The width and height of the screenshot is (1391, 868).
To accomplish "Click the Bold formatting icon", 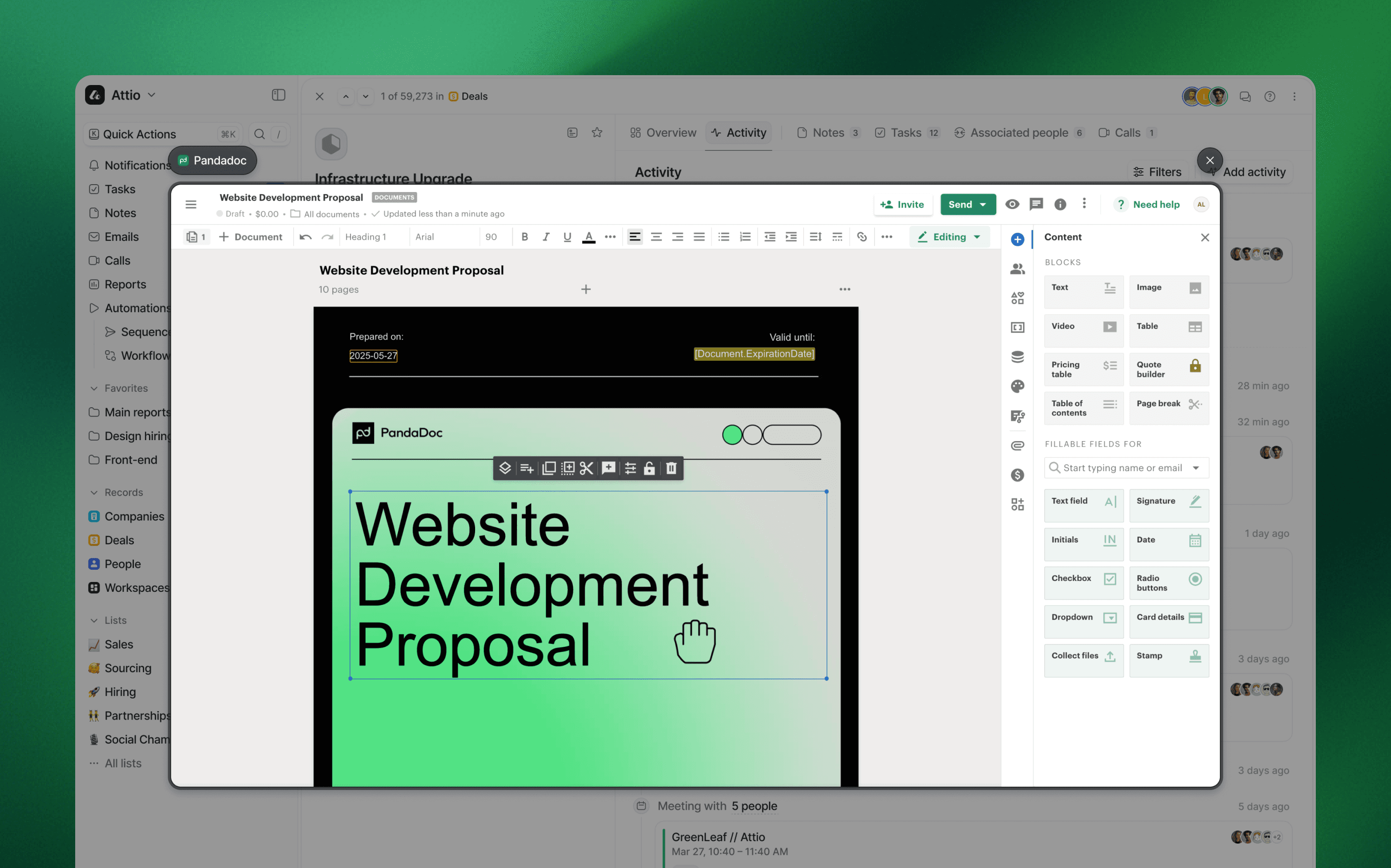I will click(524, 237).
